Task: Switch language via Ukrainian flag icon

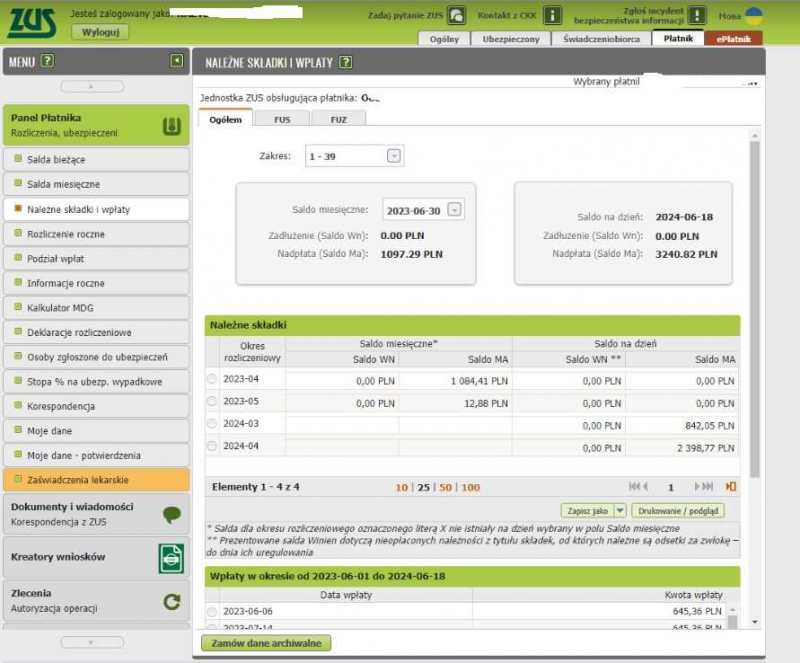Action: (x=754, y=16)
